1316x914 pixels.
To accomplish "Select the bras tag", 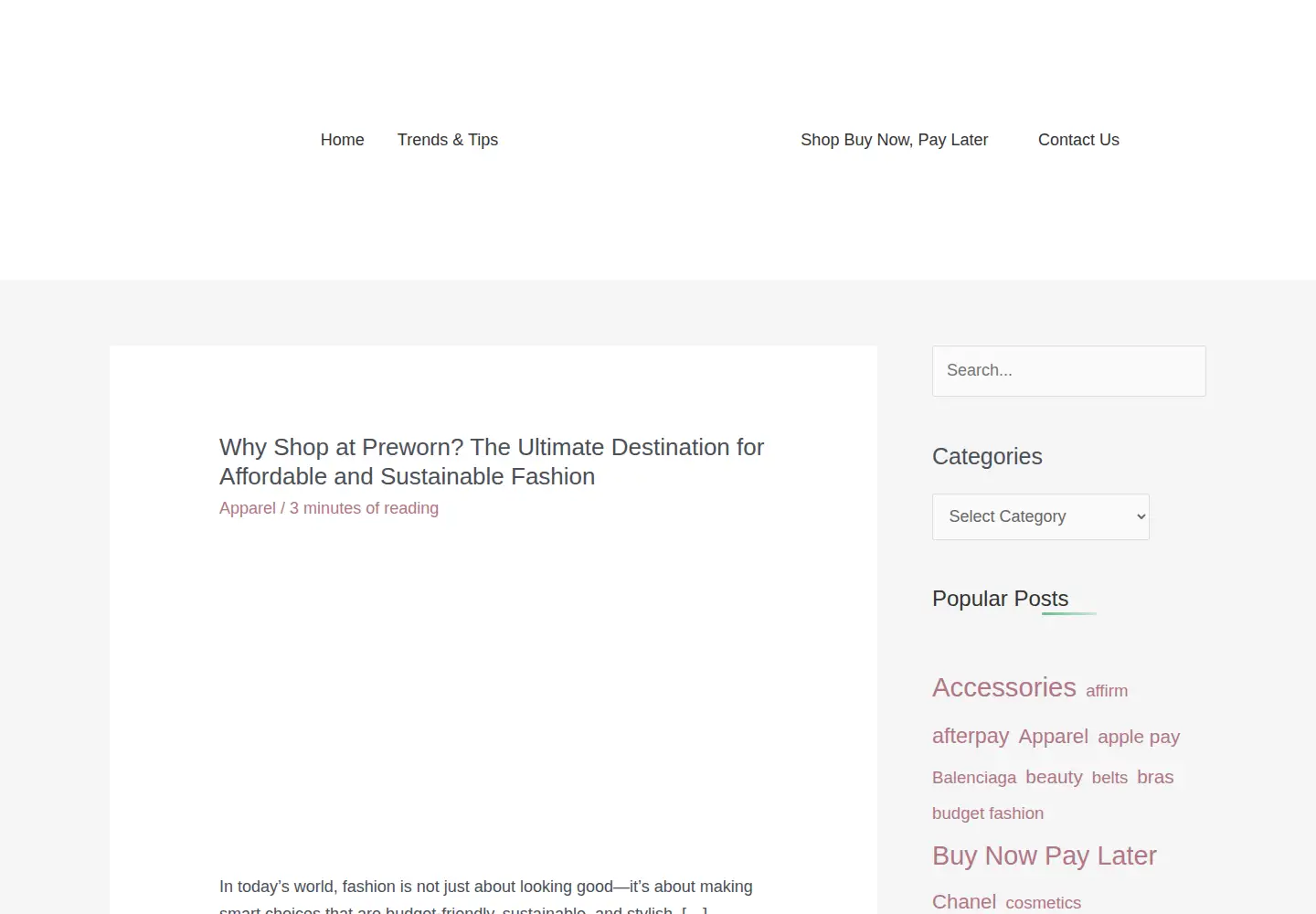I will coord(1155,777).
